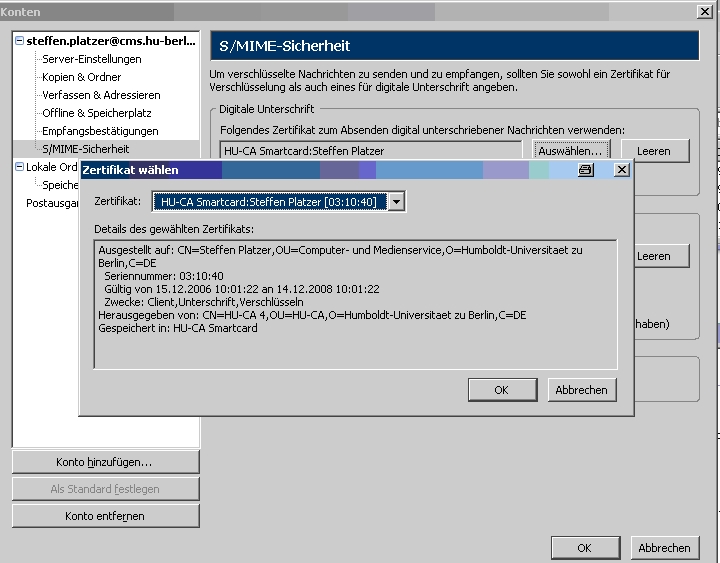Close the Zertifikat wählen dialog
720x563 pixels.
point(621,170)
